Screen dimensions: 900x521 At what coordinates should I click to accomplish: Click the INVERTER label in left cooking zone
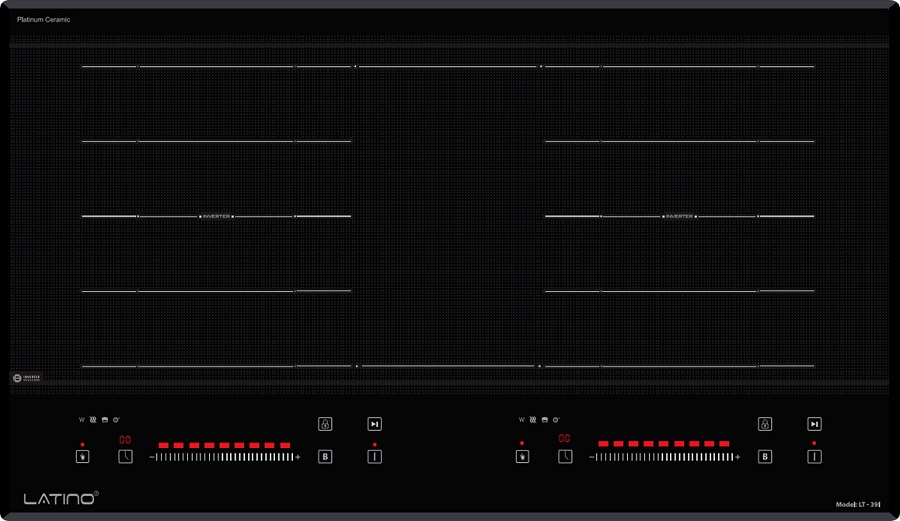tap(216, 216)
